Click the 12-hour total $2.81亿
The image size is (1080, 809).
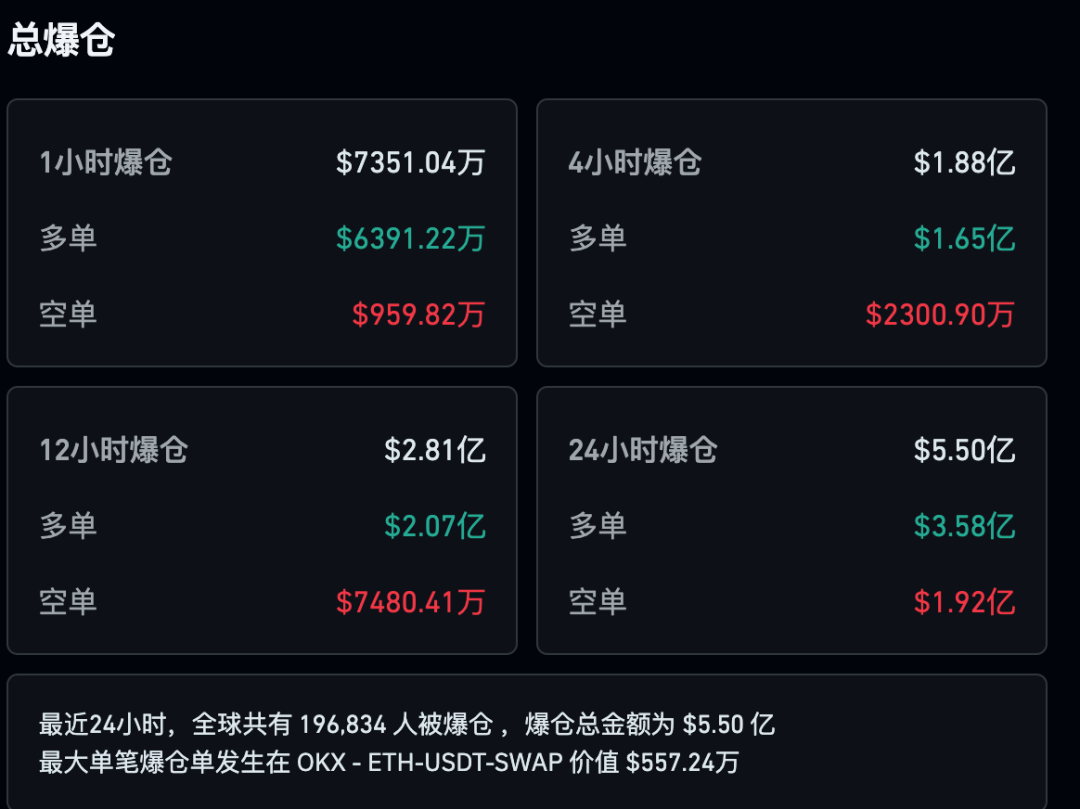[435, 449]
